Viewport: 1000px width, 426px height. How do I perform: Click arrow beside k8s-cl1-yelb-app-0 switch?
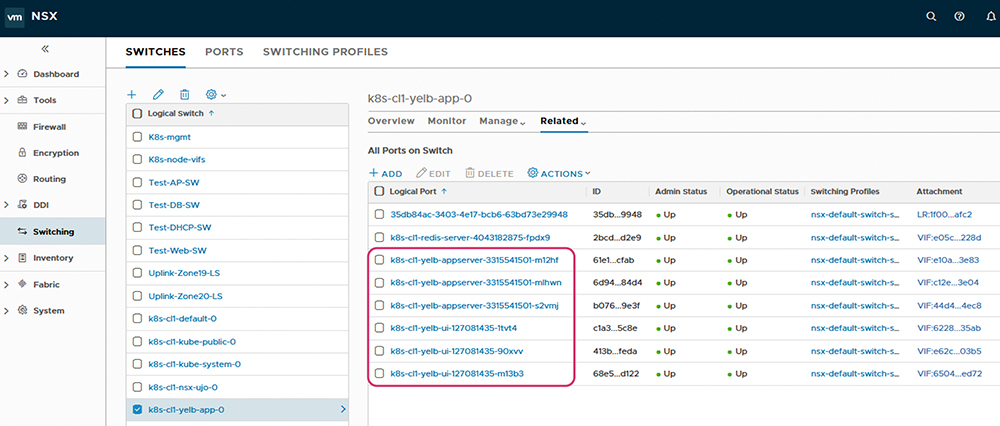[x=343, y=409]
